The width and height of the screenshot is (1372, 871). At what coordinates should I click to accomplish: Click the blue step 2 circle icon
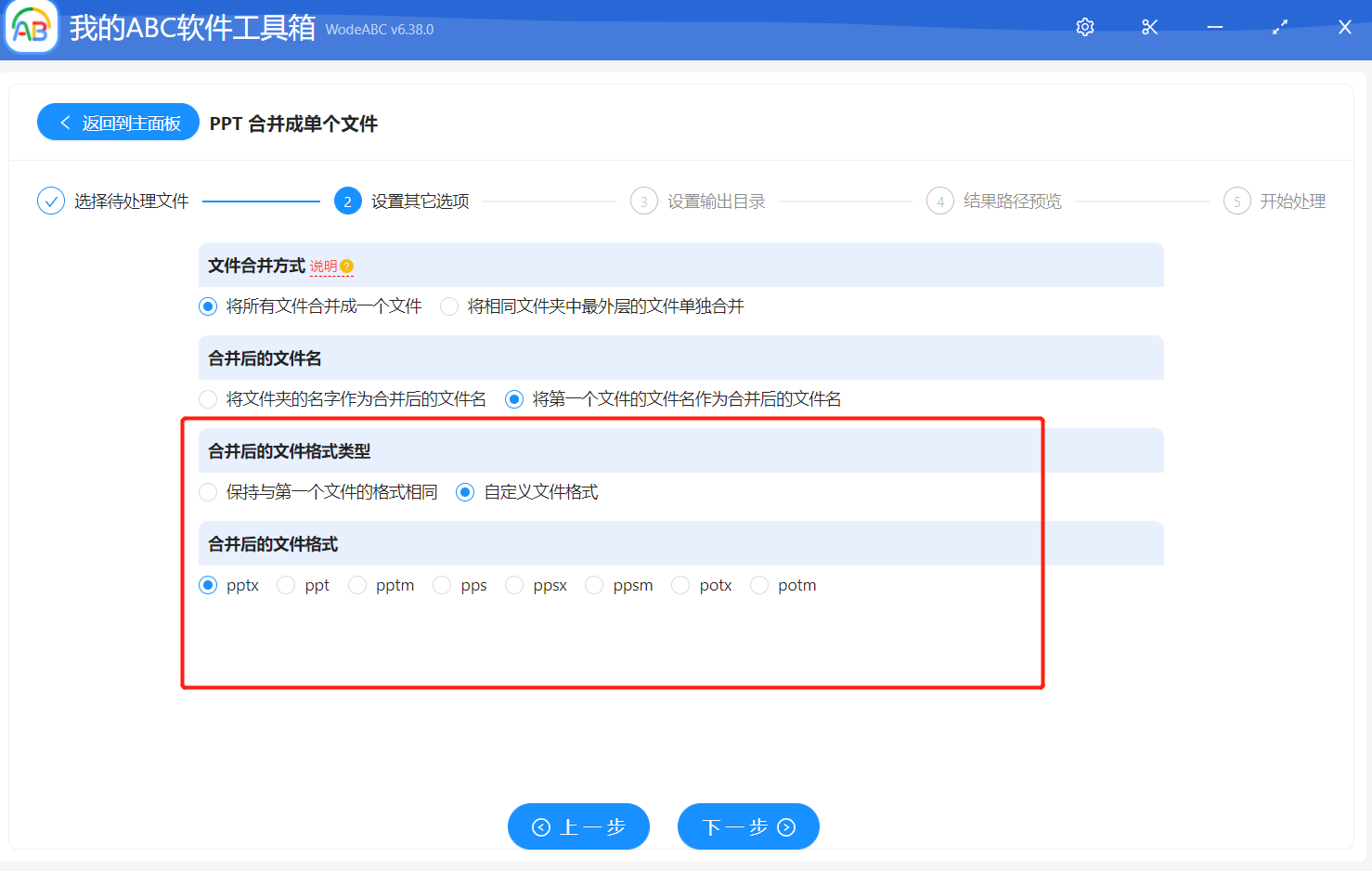[347, 201]
